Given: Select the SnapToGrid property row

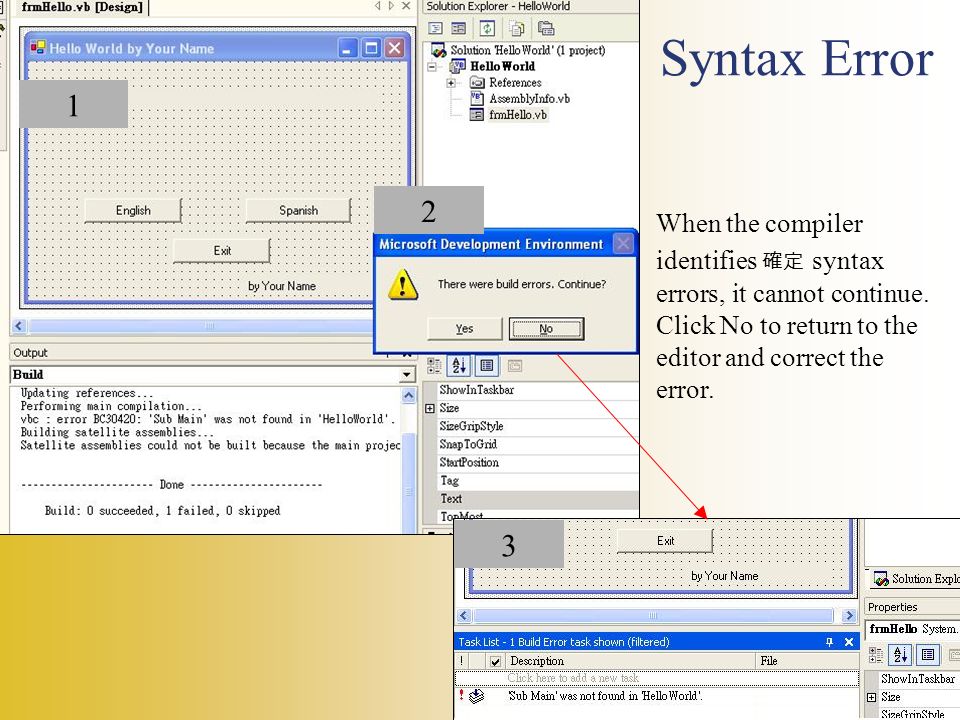Looking at the screenshot, I should click(x=530, y=444).
